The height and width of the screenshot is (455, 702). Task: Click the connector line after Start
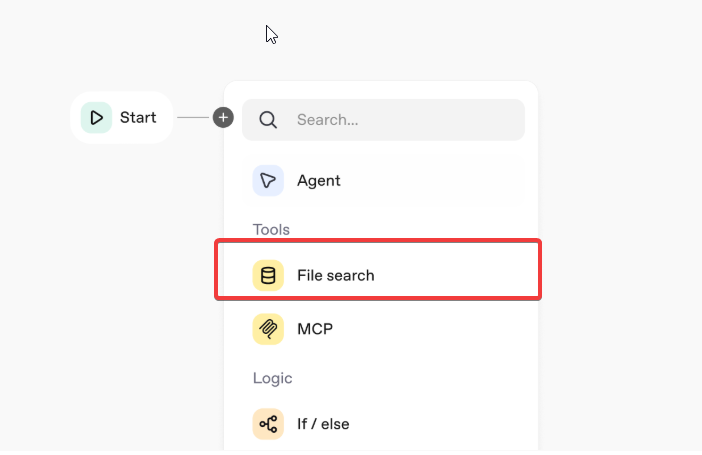coord(194,118)
